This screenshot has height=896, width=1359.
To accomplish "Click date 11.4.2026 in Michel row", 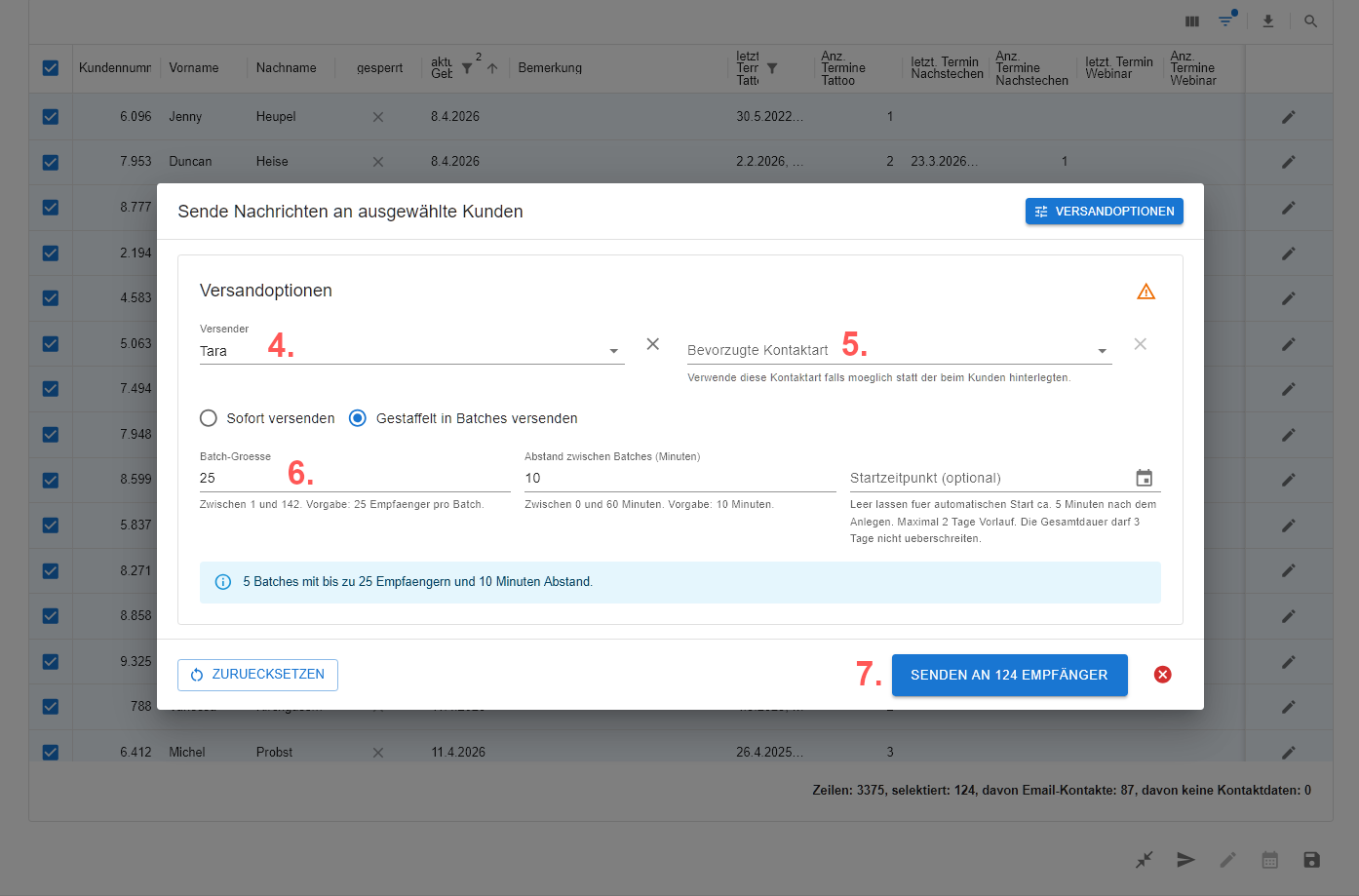I will coord(458,753).
